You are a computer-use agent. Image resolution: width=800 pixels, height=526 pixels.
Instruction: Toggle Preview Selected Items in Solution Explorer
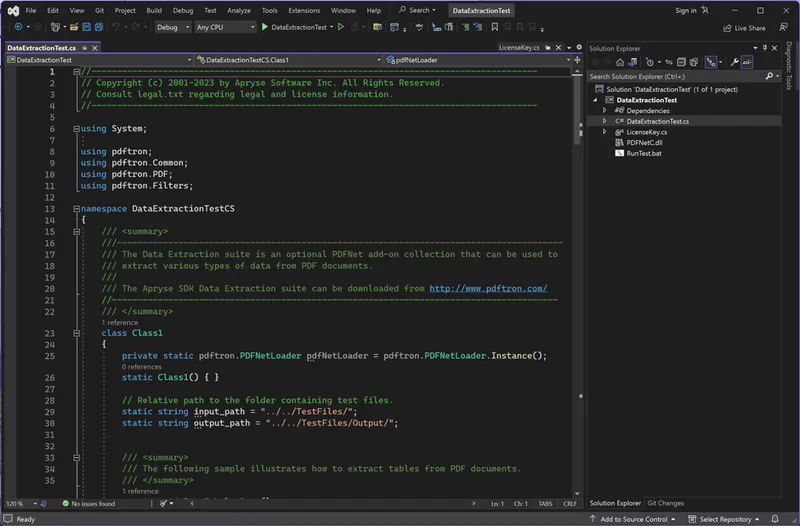(x=748, y=62)
